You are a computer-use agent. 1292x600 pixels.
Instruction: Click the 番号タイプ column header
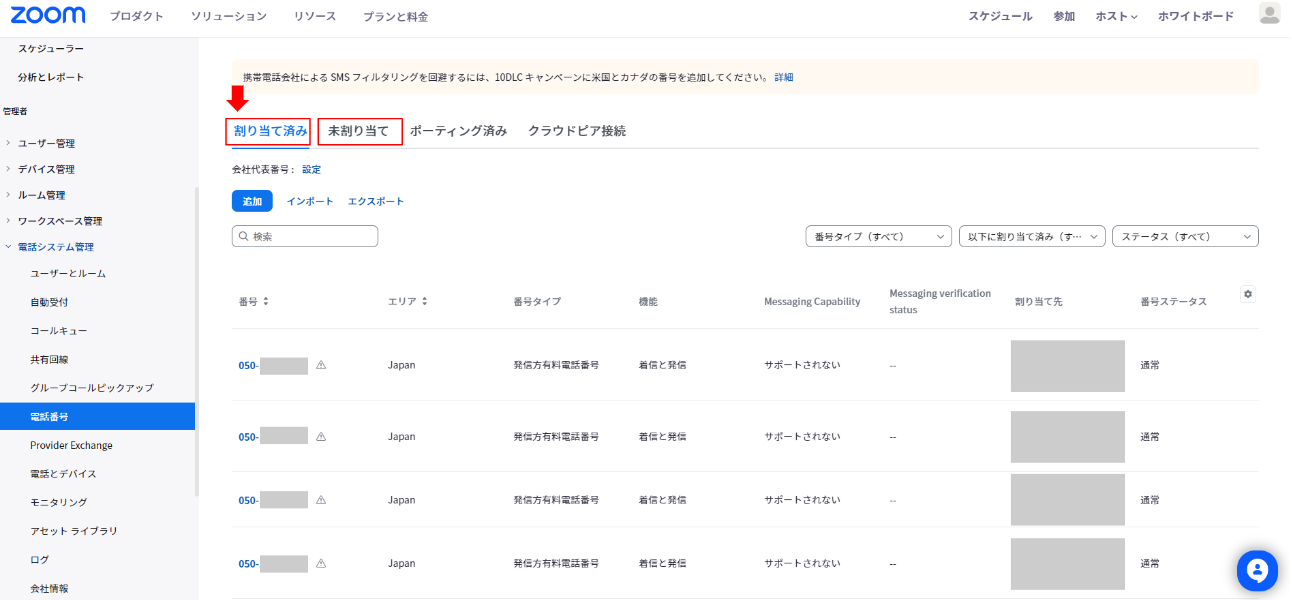(537, 301)
